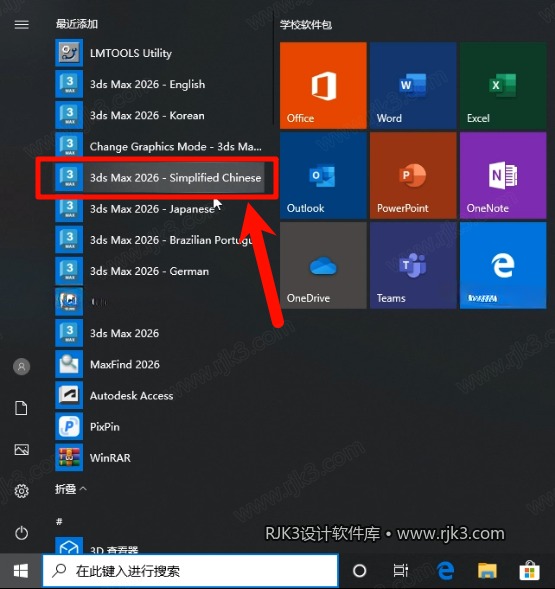Open the Excel tile

tap(503, 85)
